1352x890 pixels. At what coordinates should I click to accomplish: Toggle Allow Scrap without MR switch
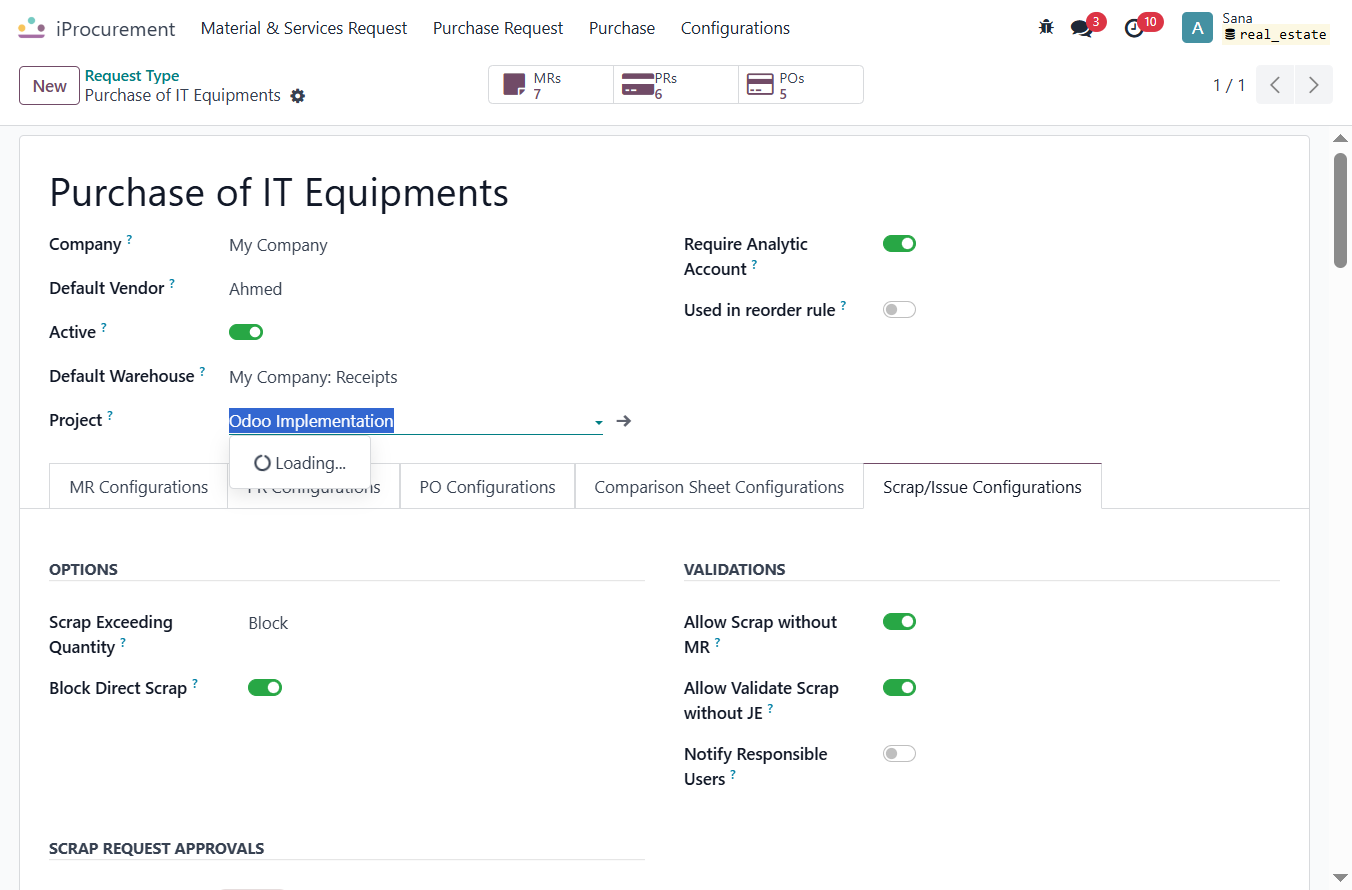(899, 622)
